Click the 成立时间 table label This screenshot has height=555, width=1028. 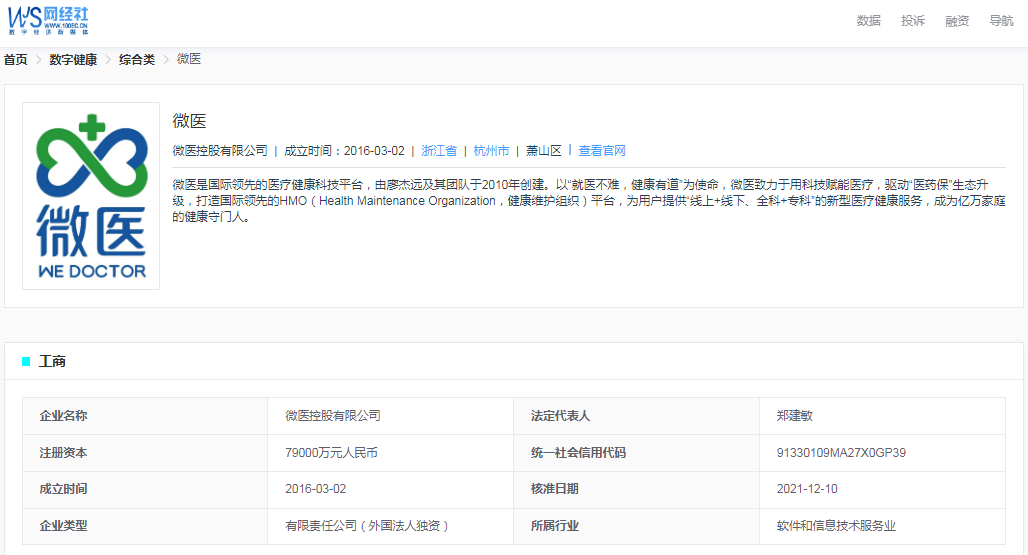tap(63, 489)
